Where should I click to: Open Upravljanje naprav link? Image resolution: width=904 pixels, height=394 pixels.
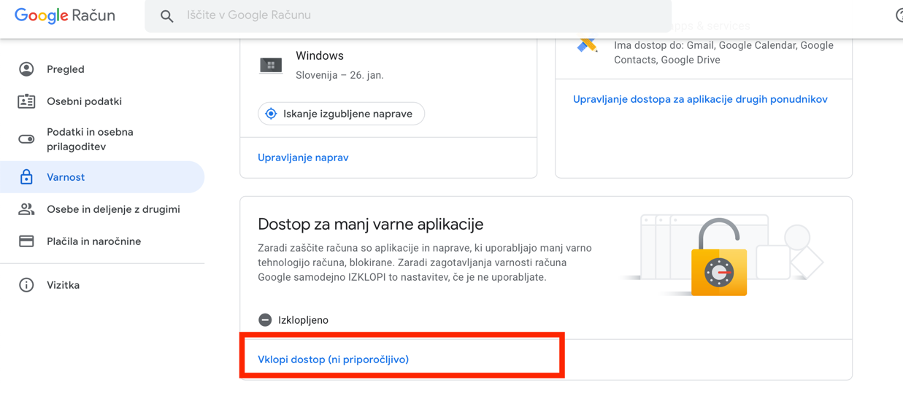coord(303,157)
